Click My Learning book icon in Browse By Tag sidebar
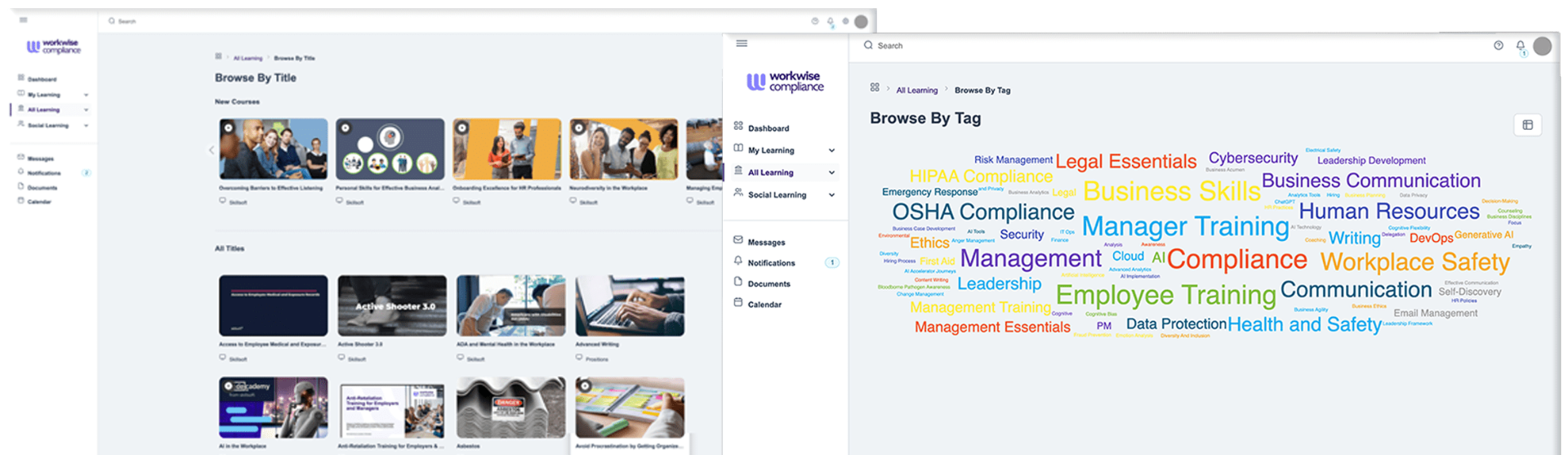Screen dimensions: 1568x455 pos(738,148)
